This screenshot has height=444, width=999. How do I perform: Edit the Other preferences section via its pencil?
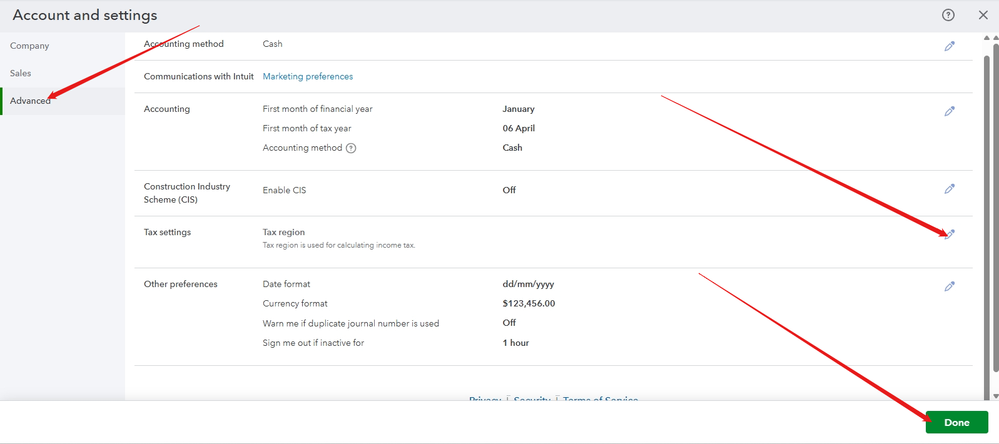(950, 286)
